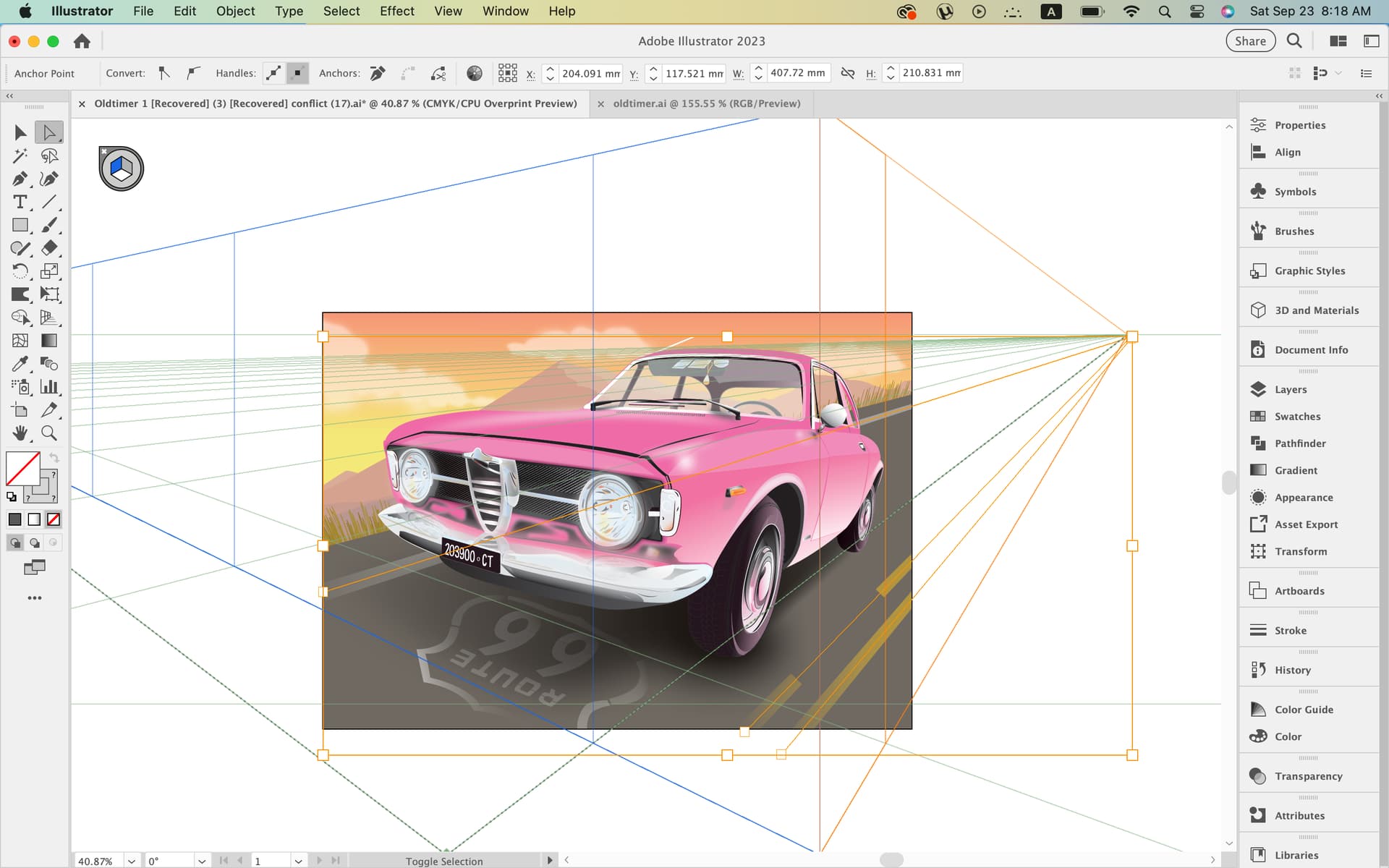Click the Share button
1389x868 pixels.
1250,41
